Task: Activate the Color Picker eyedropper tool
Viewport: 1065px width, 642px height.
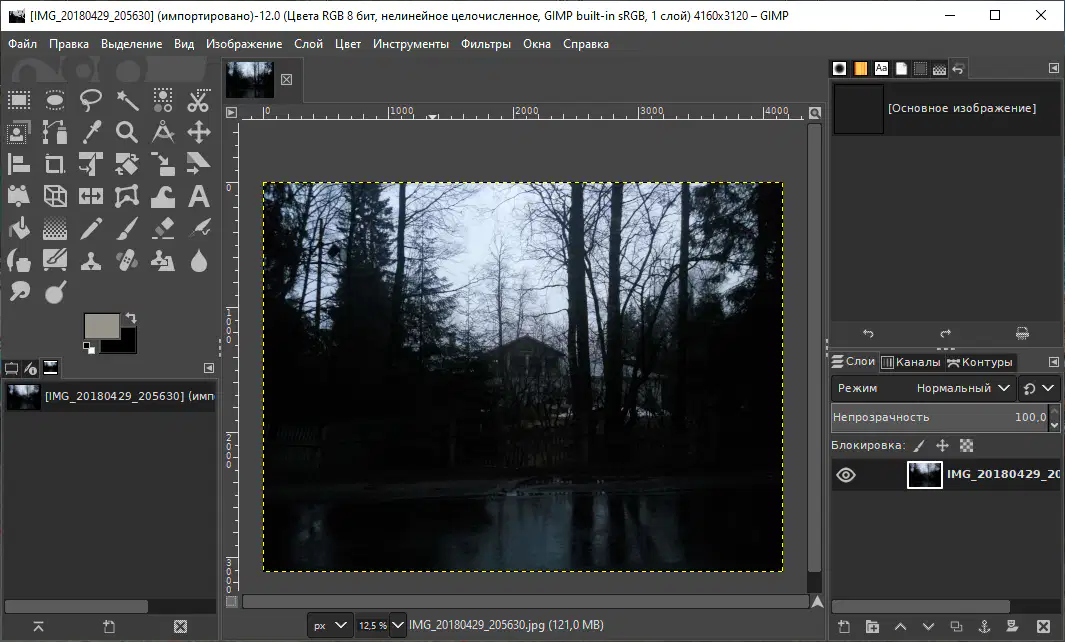Action: pyautogui.click(x=91, y=132)
